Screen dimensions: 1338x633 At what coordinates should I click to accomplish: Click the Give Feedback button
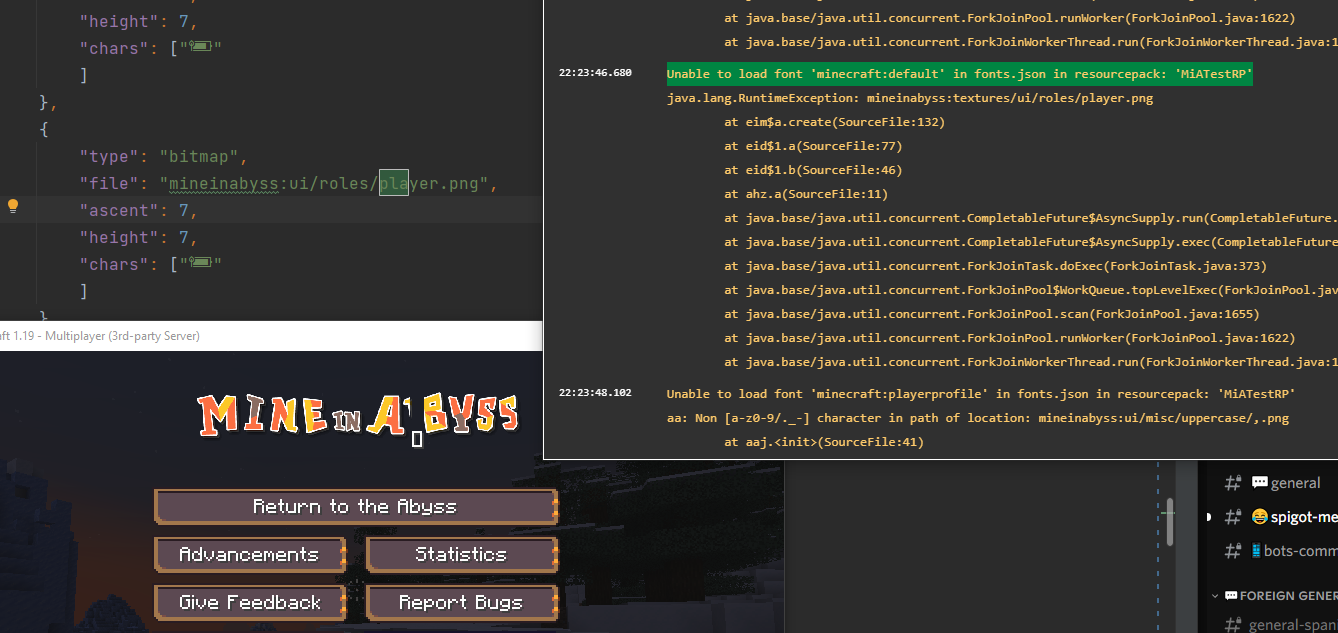coord(249,603)
